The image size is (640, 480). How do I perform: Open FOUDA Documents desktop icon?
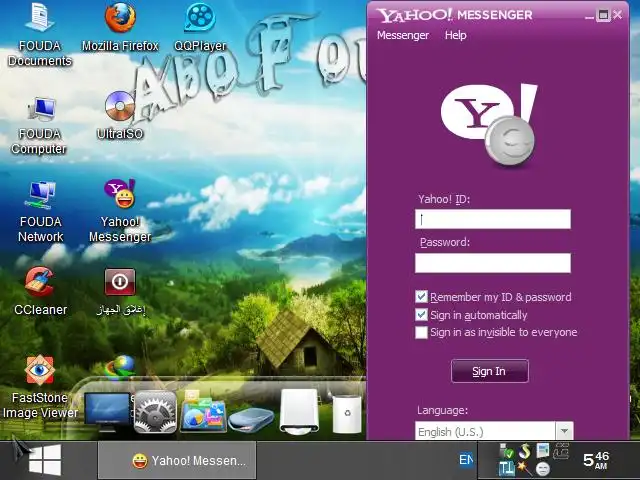coord(40,35)
